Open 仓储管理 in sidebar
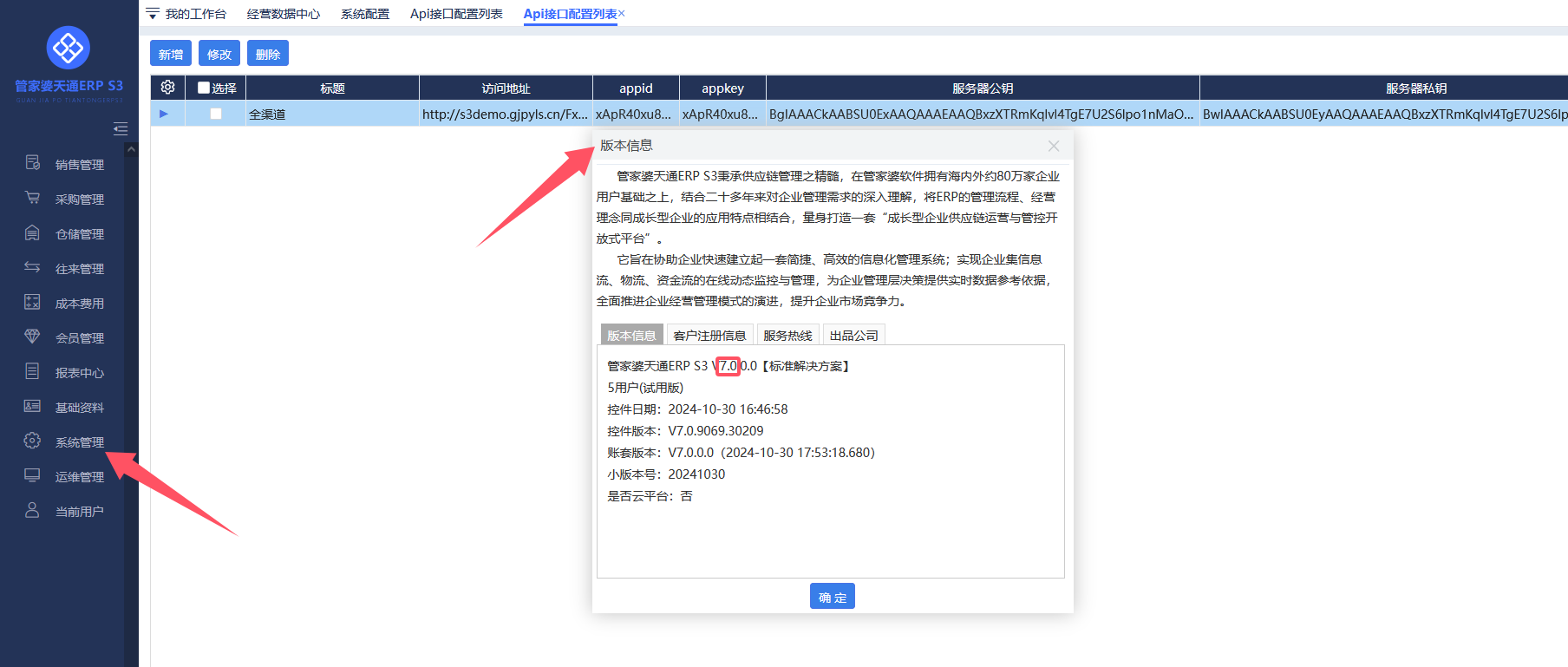Image resolution: width=1568 pixels, height=667 pixels. coord(80,233)
